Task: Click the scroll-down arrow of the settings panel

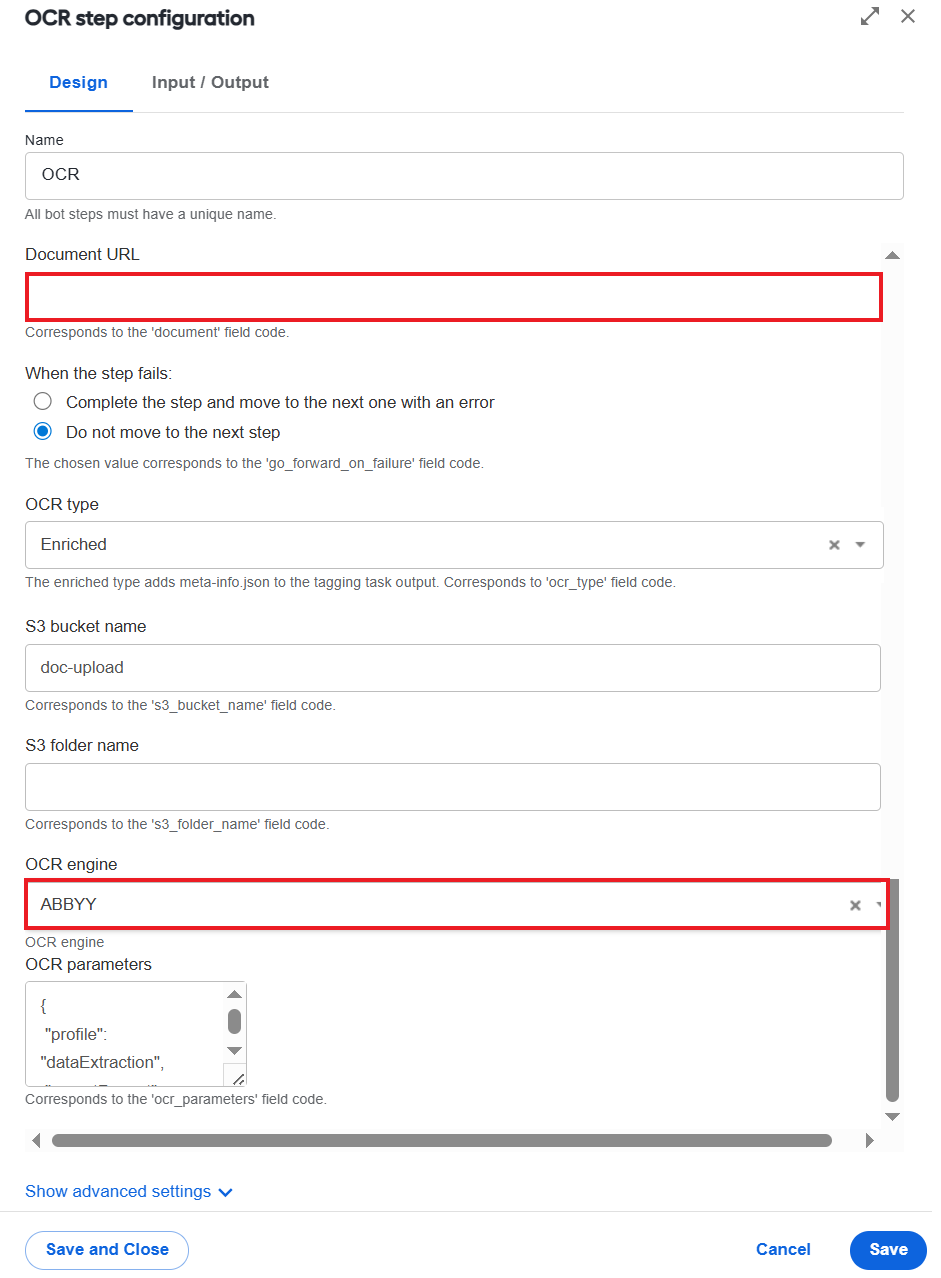Action: [892, 1116]
